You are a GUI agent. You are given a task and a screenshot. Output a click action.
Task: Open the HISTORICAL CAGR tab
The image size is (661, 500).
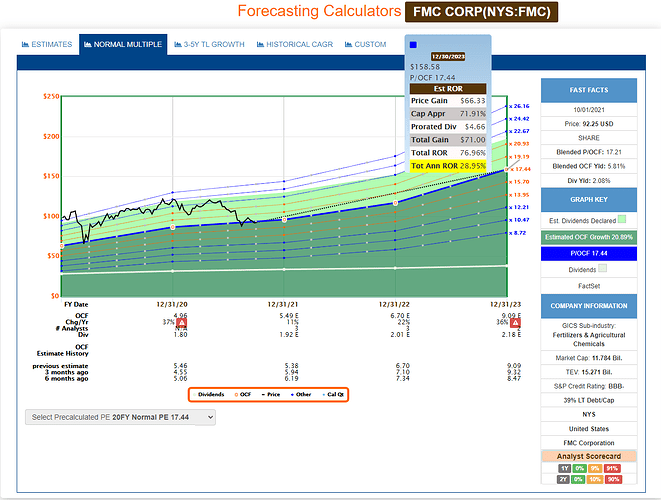pos(295,44)
